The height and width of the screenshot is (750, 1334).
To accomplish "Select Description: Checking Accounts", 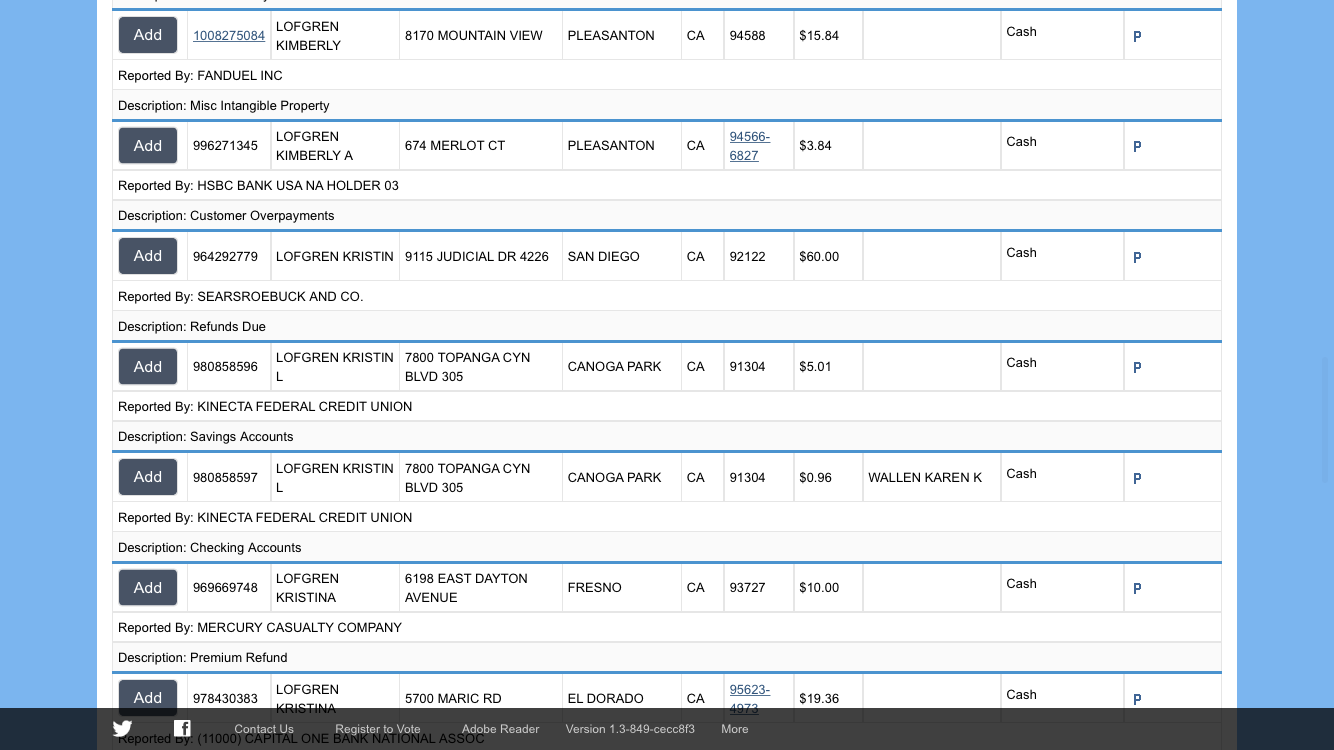I will (210, 548).
